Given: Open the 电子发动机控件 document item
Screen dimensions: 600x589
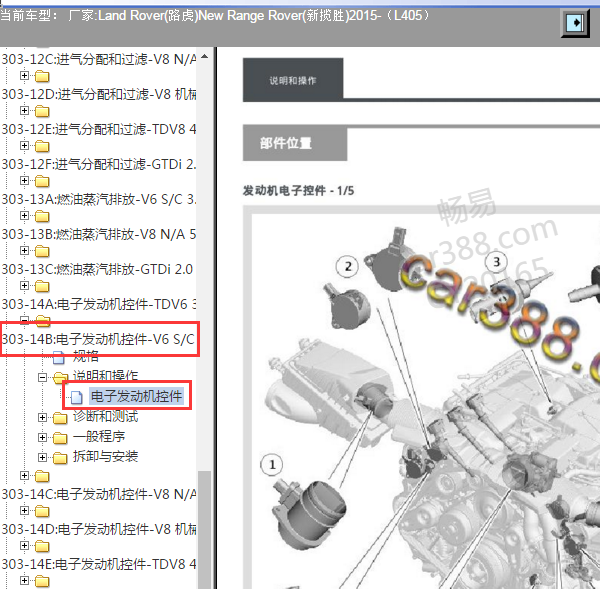Looking at the screenshot, I should 136,396.
